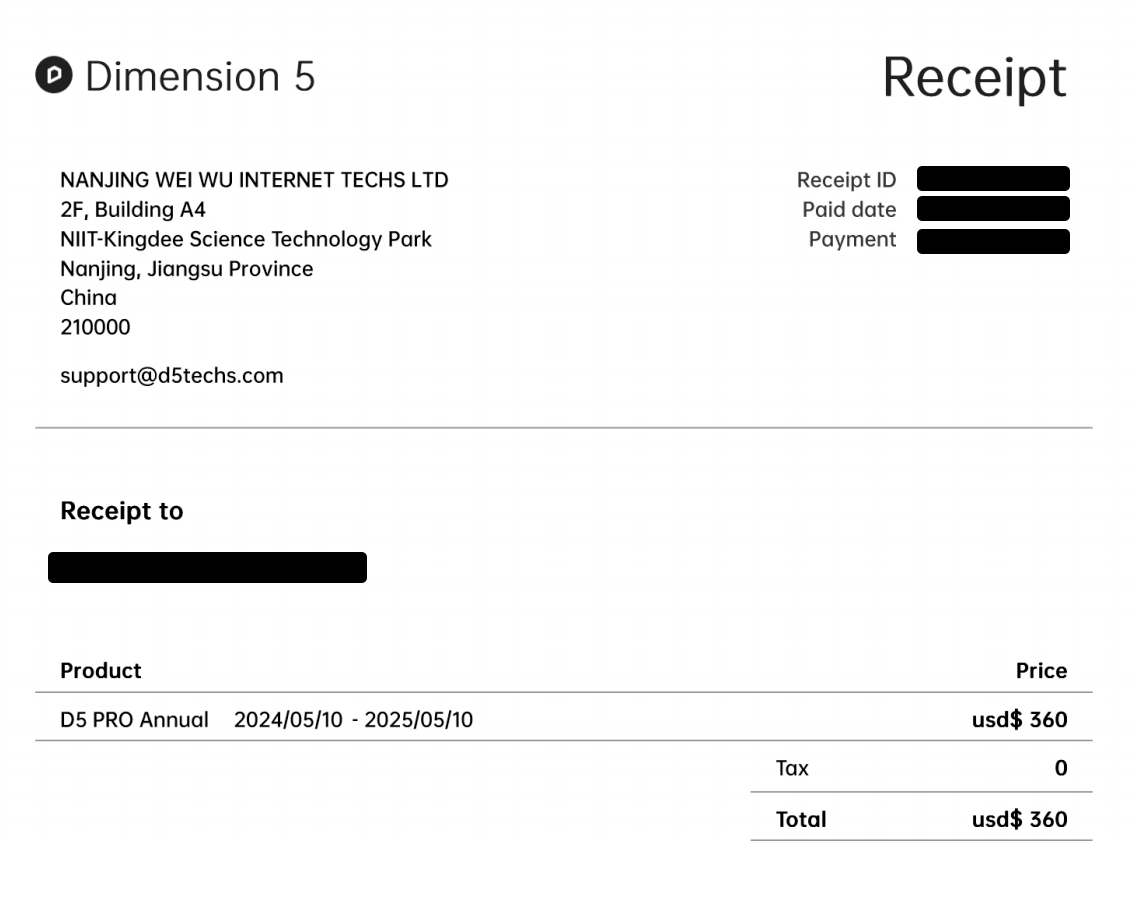
Task: Click the Dimension 5 logo icon
Action: coord(54,76)
